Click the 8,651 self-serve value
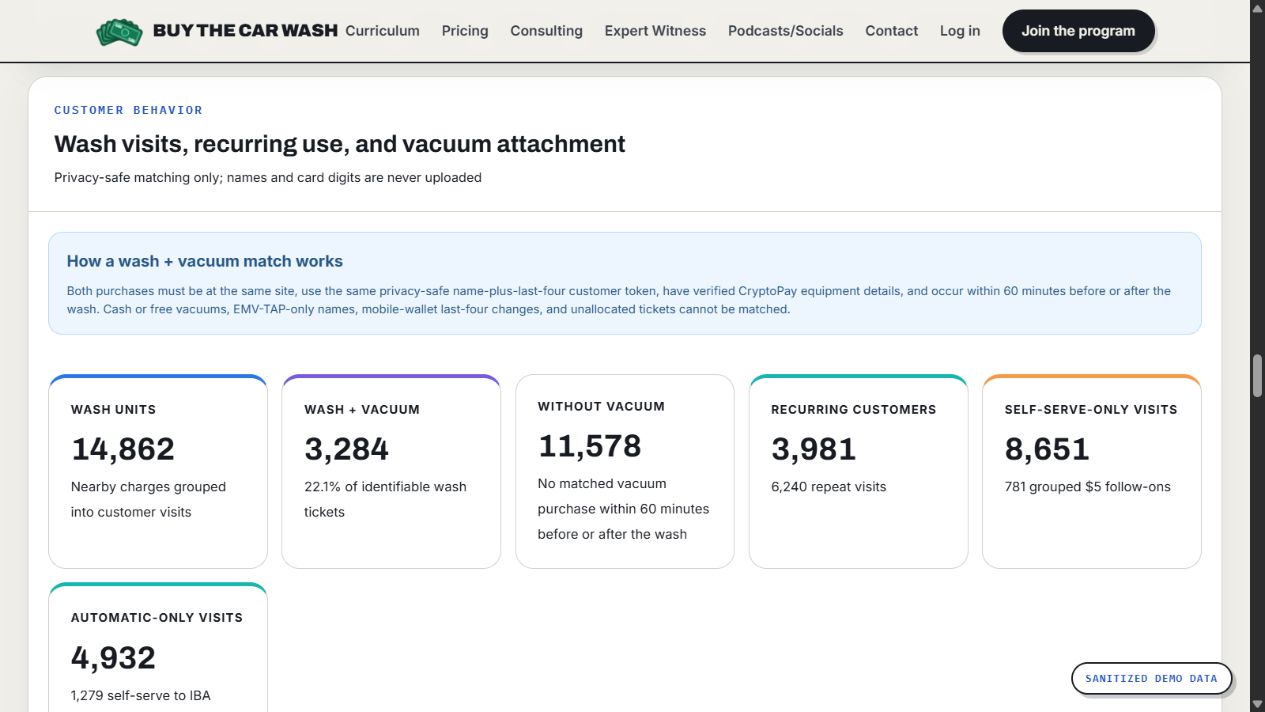This screenshot has width=1265, height=712. 1047,449
